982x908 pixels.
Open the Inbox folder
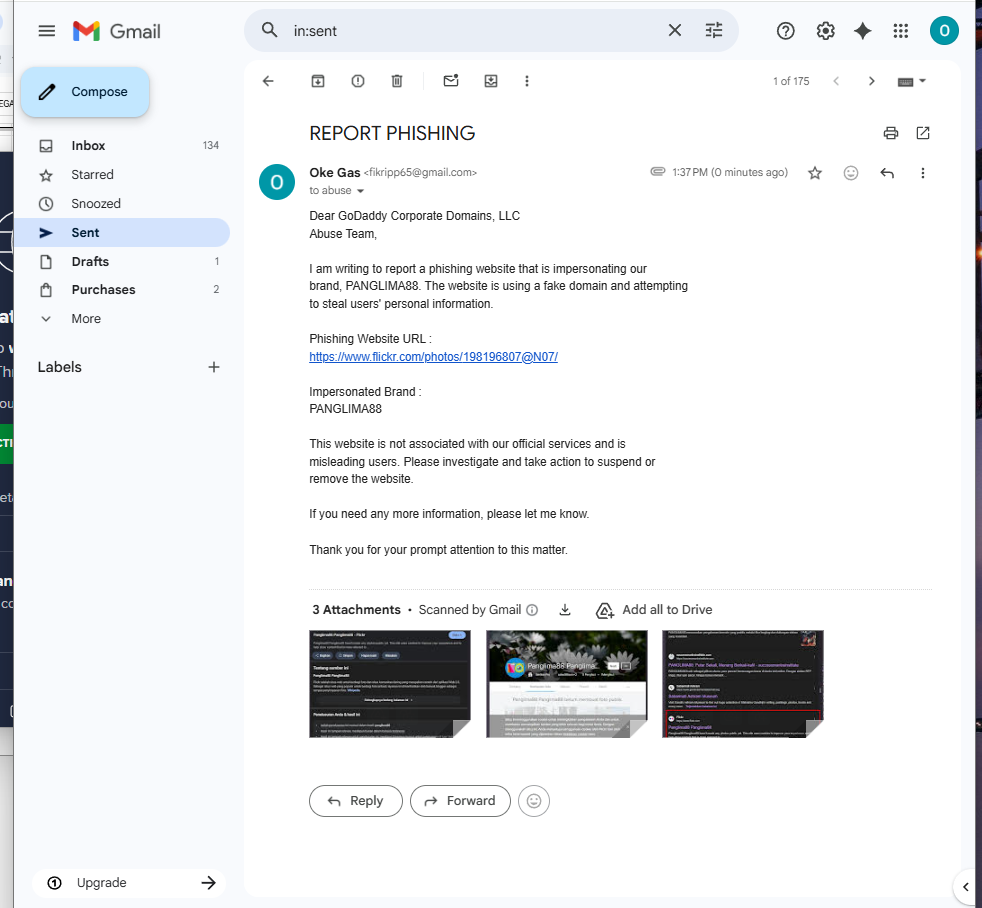click(121, 145)
